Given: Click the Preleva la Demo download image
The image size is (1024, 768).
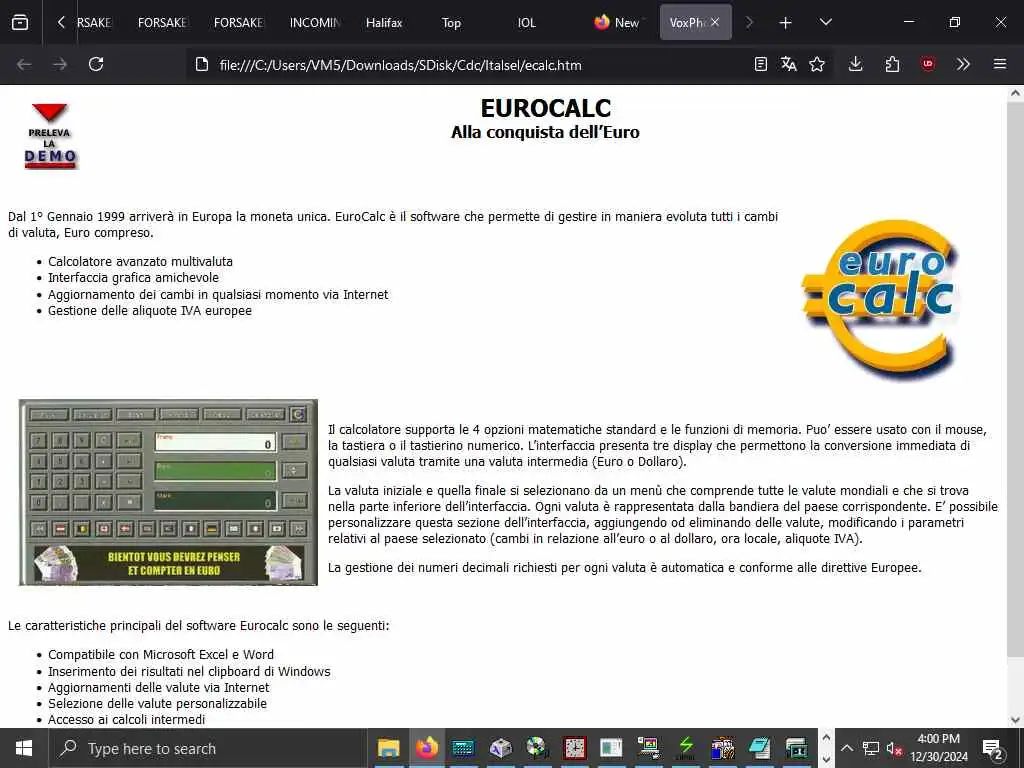Looking at the screenshot, I should 50,136.
